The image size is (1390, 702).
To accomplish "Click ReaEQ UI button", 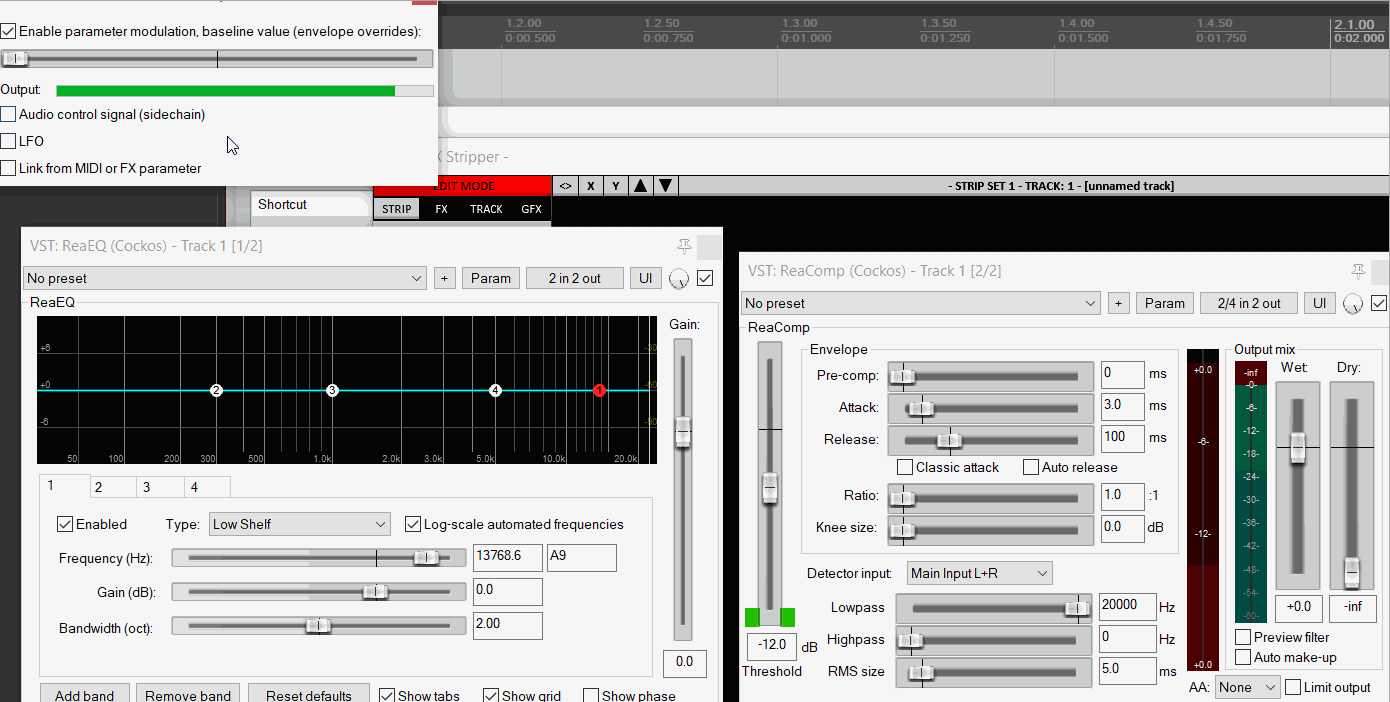I will [646, 278].
